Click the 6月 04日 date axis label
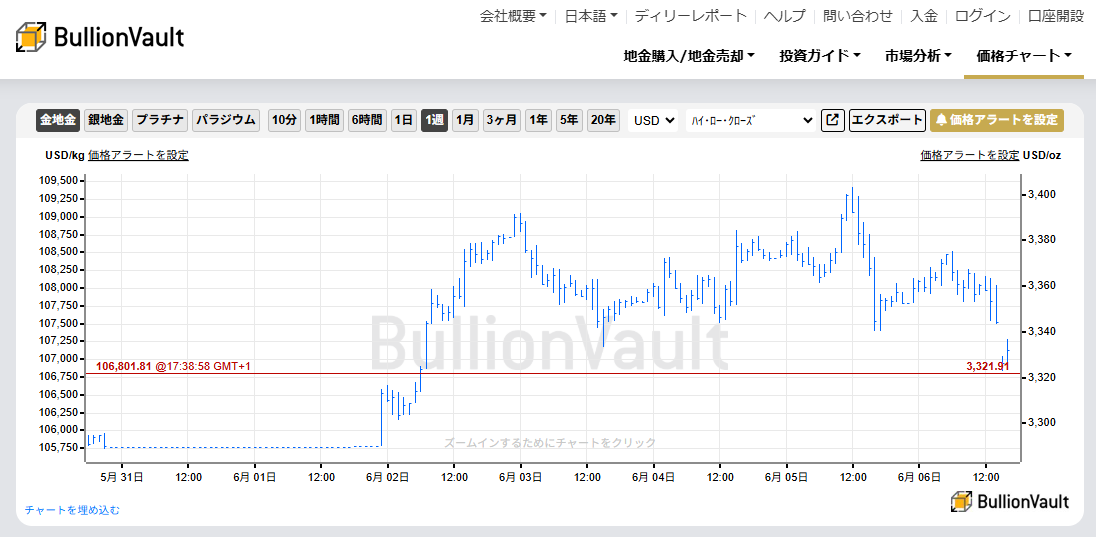 (654, 477)
